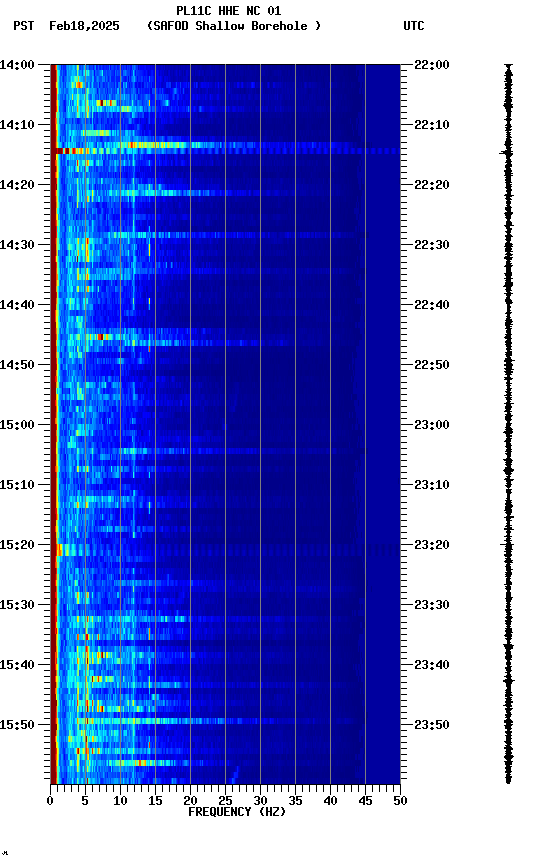Click the 22:10 UTC time label

[x=432, y=125]
